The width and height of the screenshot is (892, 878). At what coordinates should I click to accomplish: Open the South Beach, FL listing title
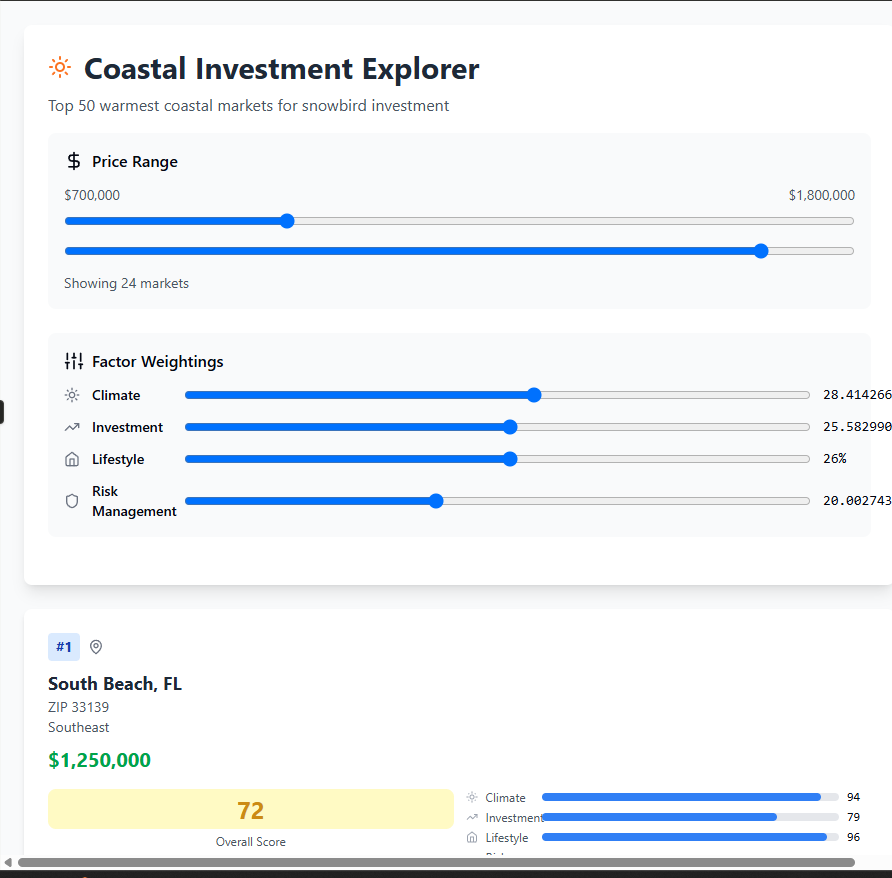(x=115, y=684)
